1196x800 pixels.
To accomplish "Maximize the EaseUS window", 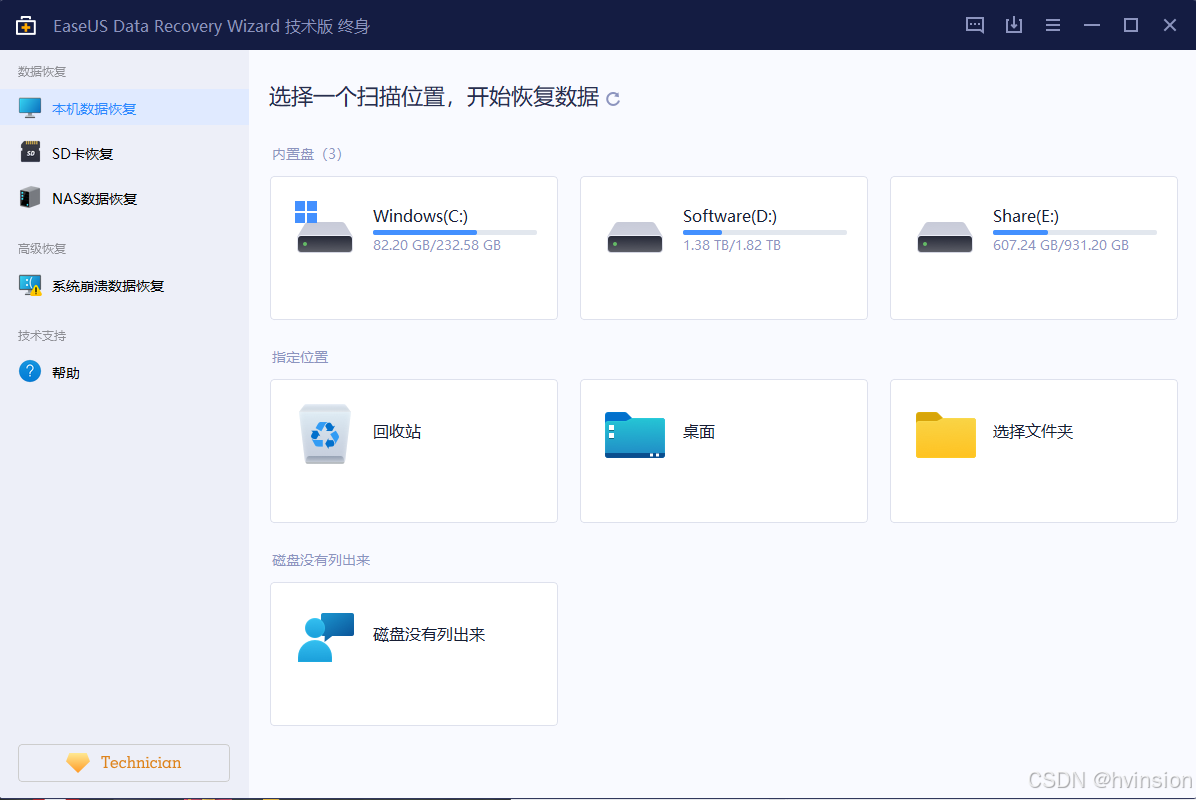I will pyautogui.click(x=1130, y=25).
